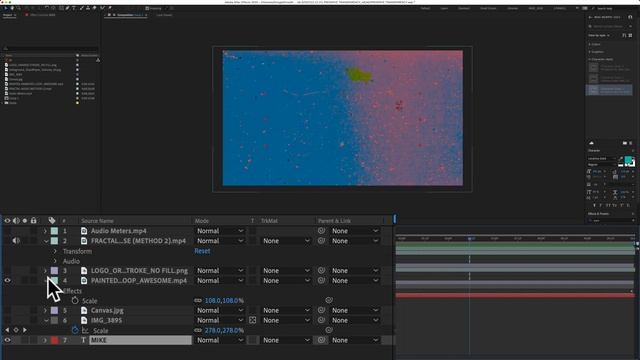640x360 pixels.
Task: Open TrkMat dropdown for LOGO_OR...TROKE_NO FILL.png
Action: (286, 271)
